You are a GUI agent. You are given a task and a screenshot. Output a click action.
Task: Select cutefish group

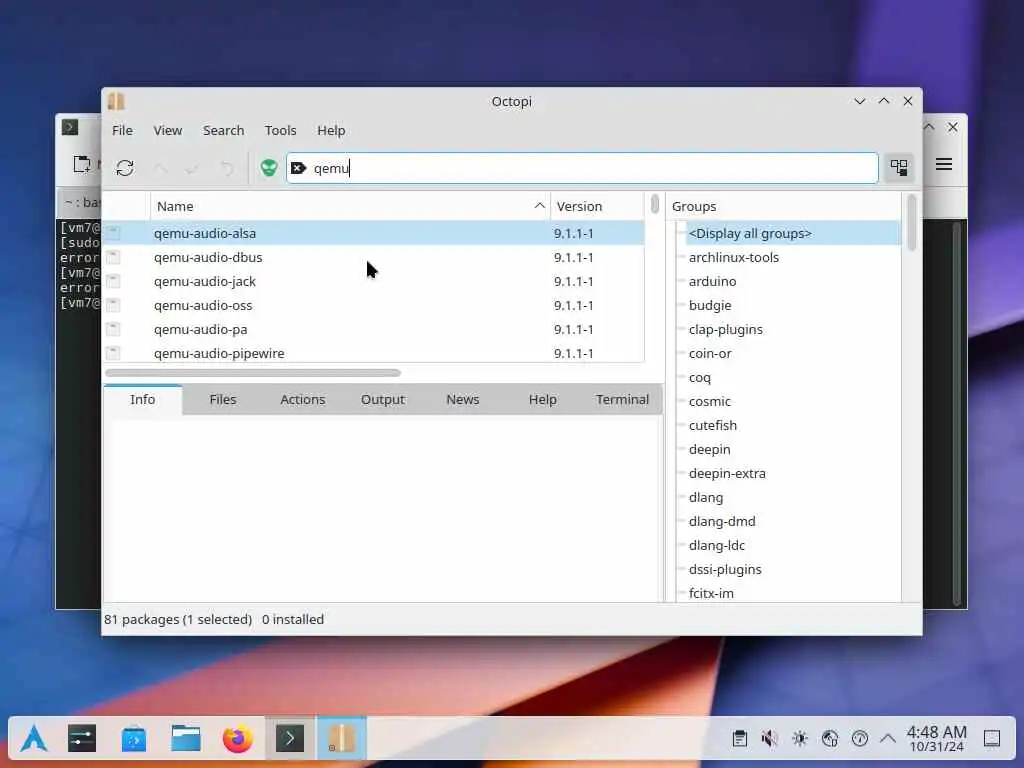click(x=712, y=425)
